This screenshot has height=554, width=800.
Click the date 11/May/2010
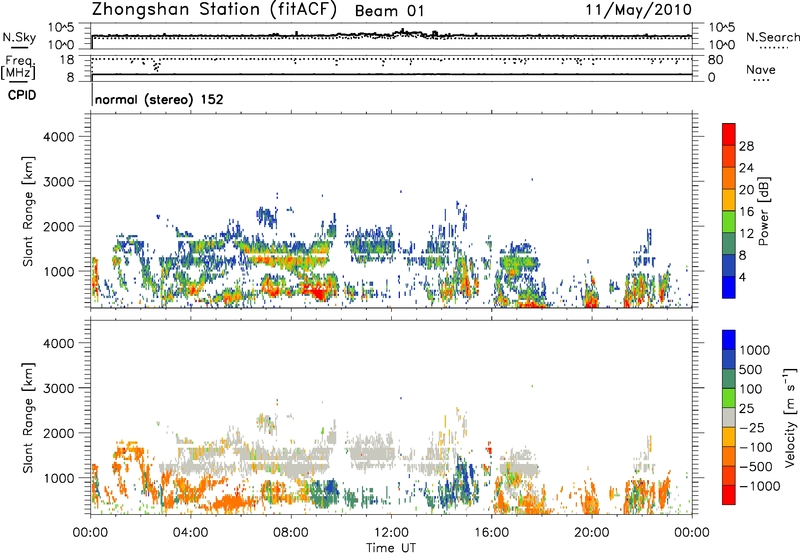coord(638,9)
